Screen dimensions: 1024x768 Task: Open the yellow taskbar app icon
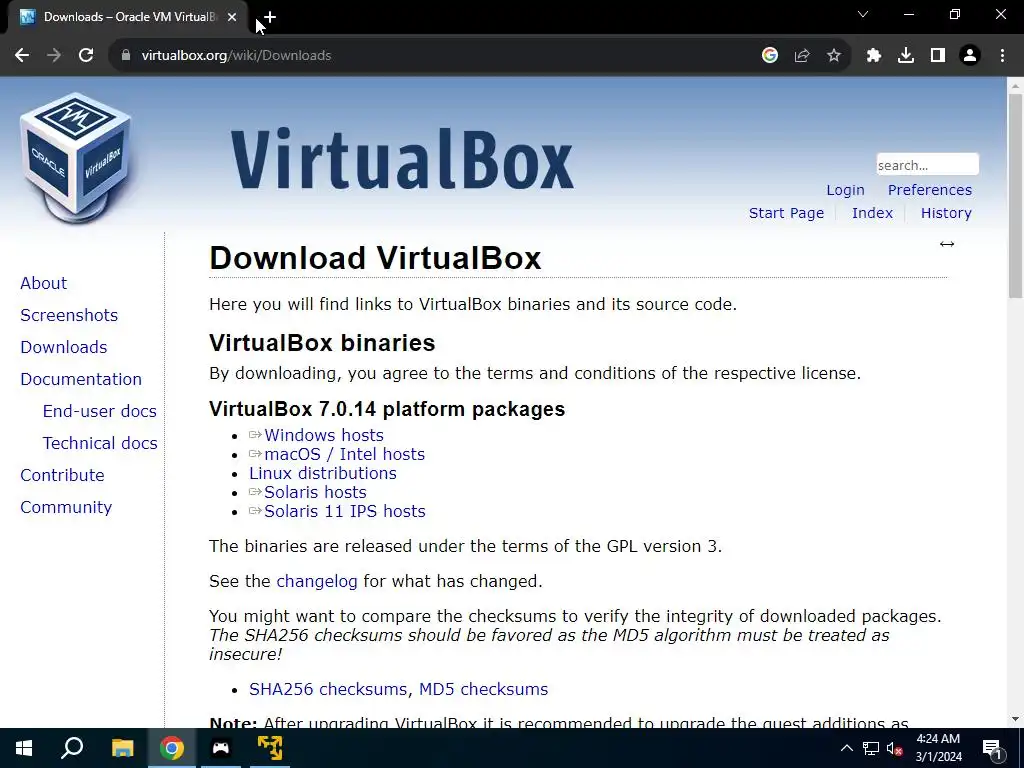(x=270, y=748)
